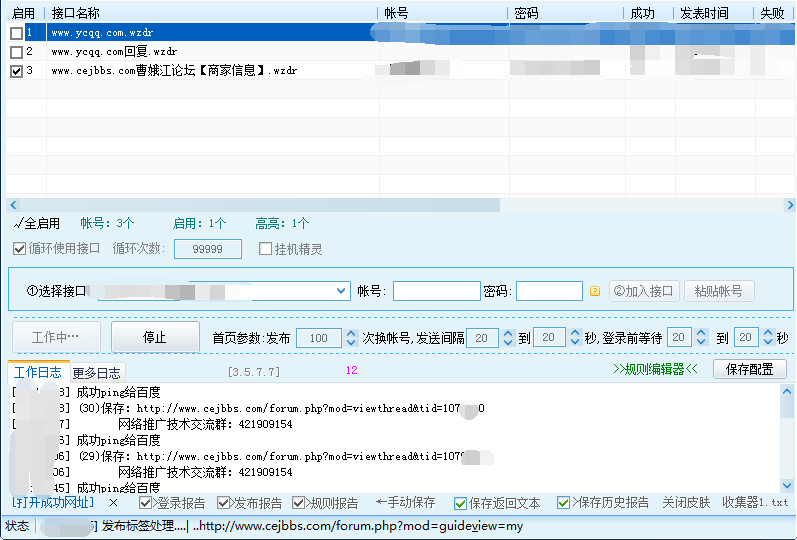
Task: Click the 帐号 input field
Action: point(437,291)
